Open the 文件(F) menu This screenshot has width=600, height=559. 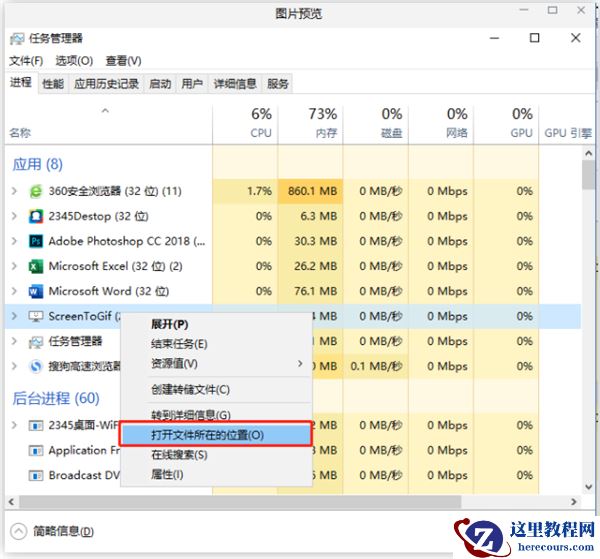click(26, 61)
